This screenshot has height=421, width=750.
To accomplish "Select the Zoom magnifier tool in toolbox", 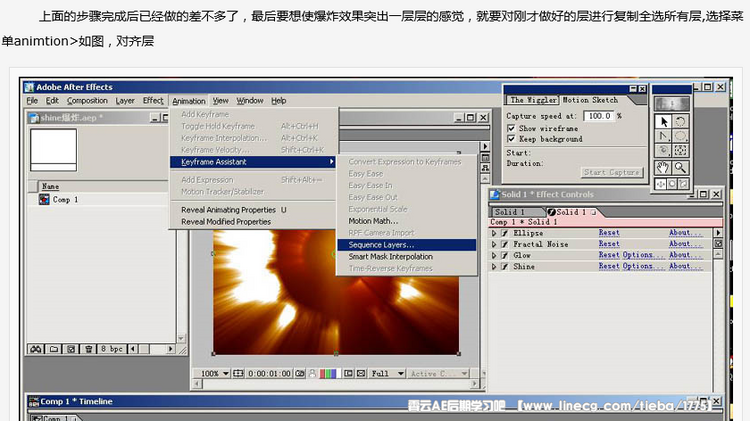I will coord(680,167).
